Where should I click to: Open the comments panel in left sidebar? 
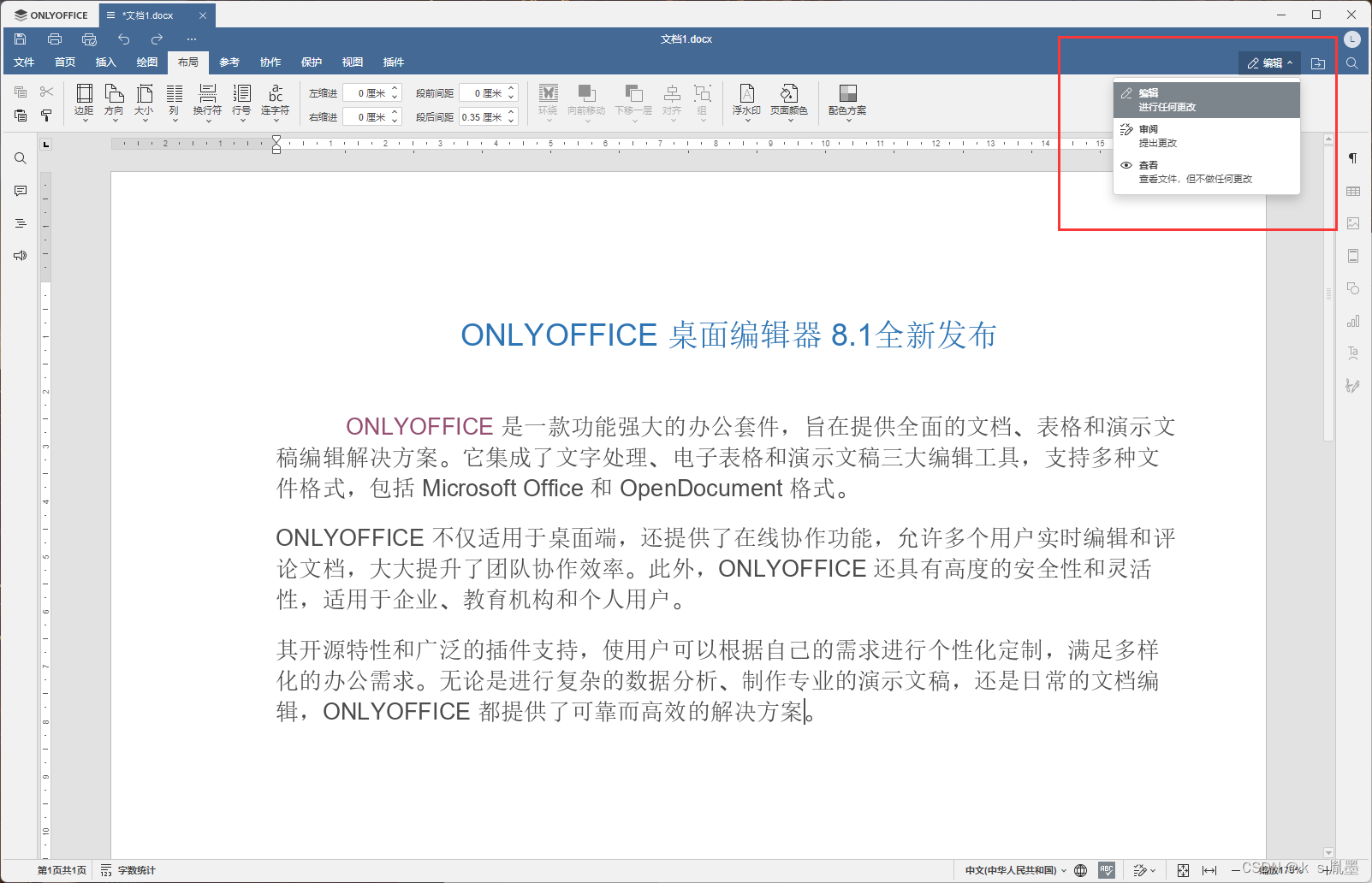(x=21, y=191)
